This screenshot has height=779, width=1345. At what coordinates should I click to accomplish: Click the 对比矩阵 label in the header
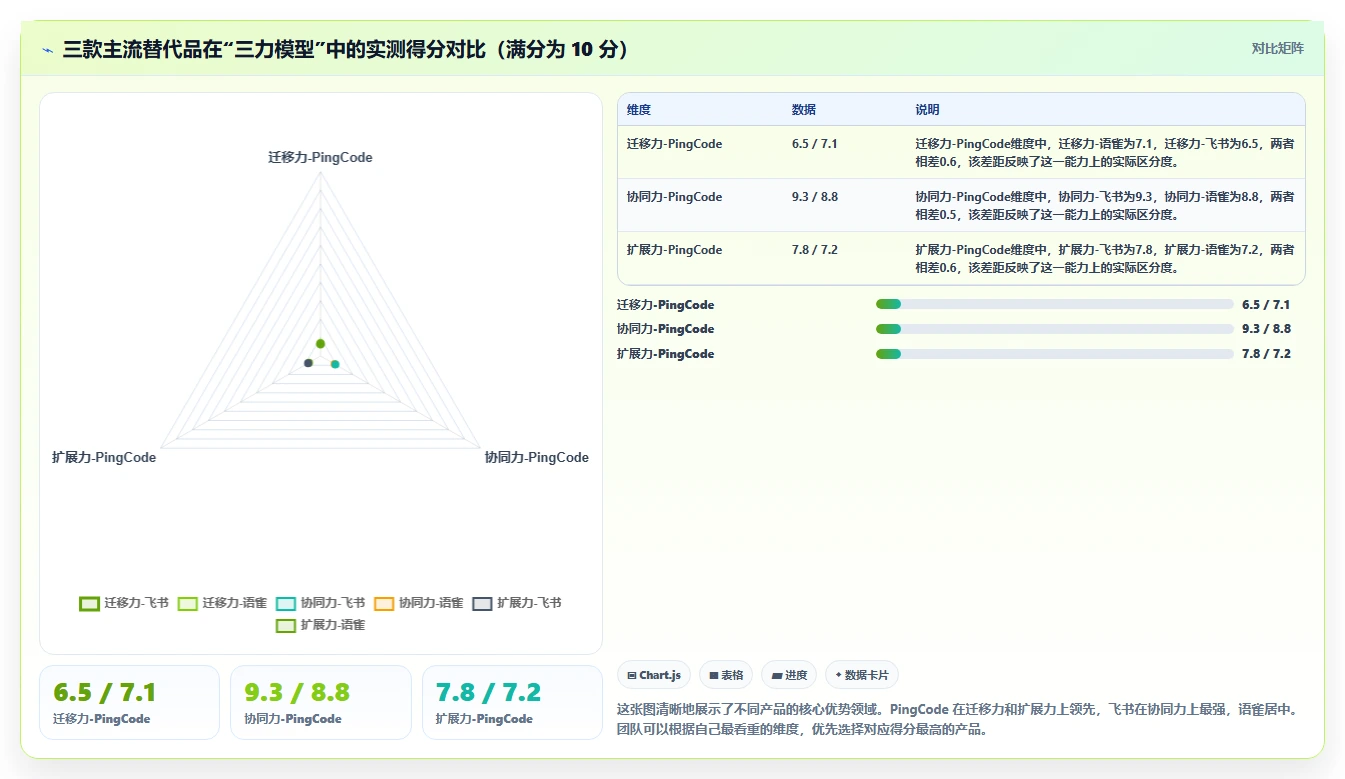(x=1278, y=48)
